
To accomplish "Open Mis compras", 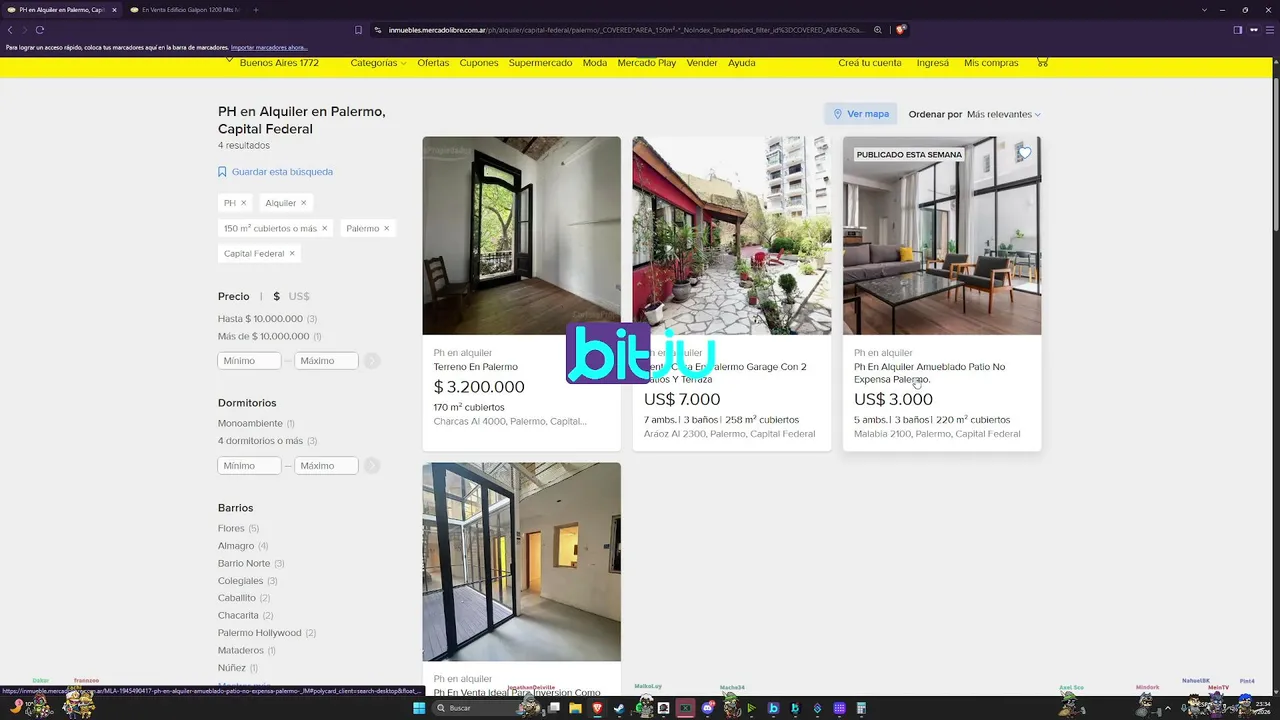I will (991, 63).
